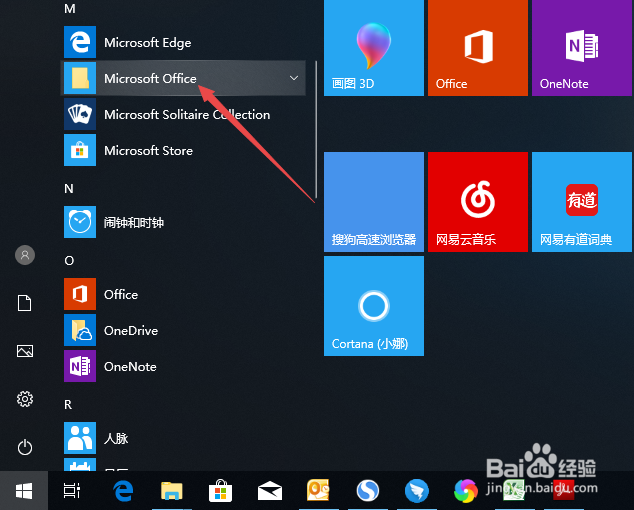Open the Microsoft Office folder icon

pos(80,78)
